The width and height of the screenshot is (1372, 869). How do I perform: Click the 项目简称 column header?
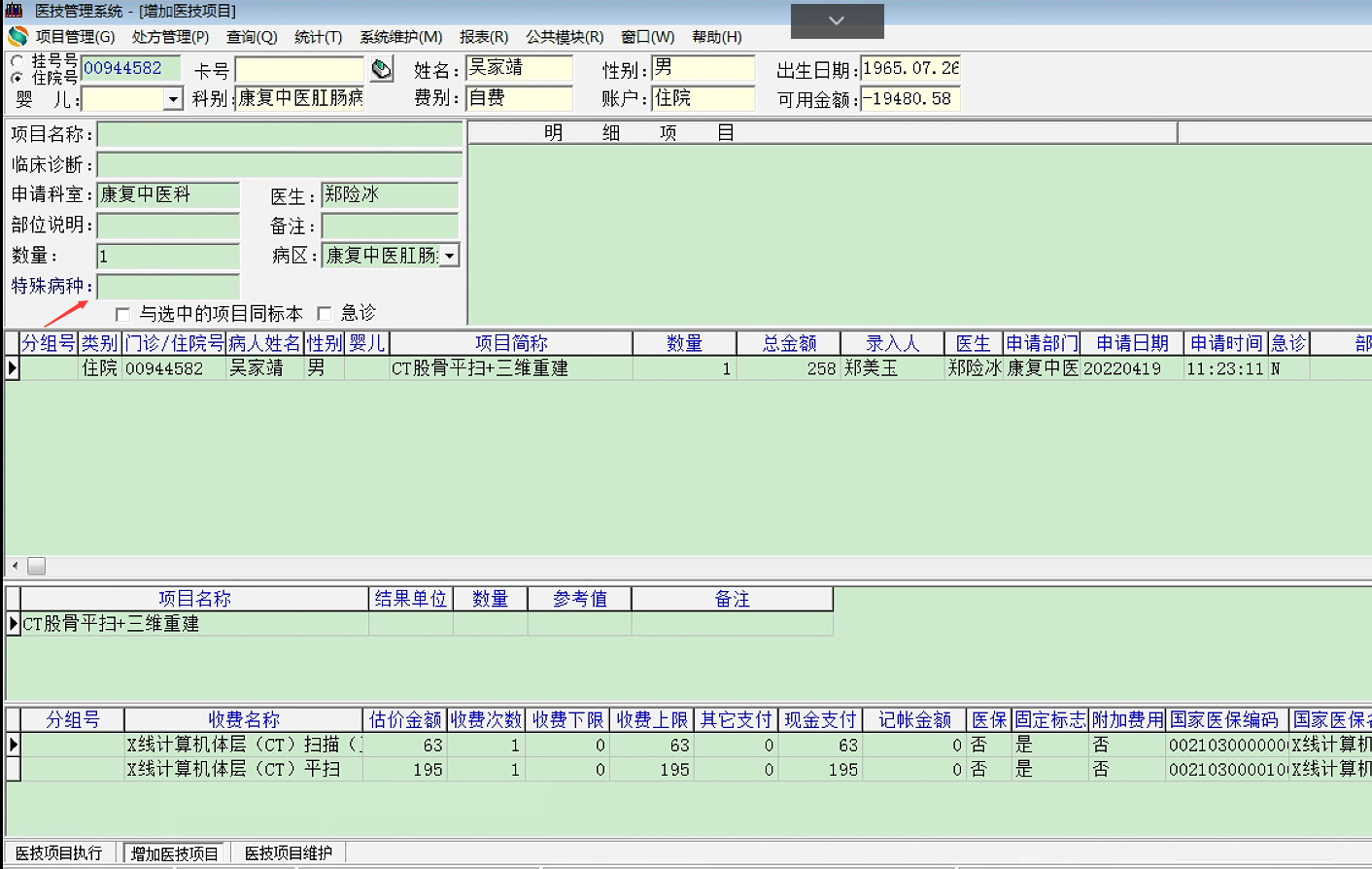511,343
